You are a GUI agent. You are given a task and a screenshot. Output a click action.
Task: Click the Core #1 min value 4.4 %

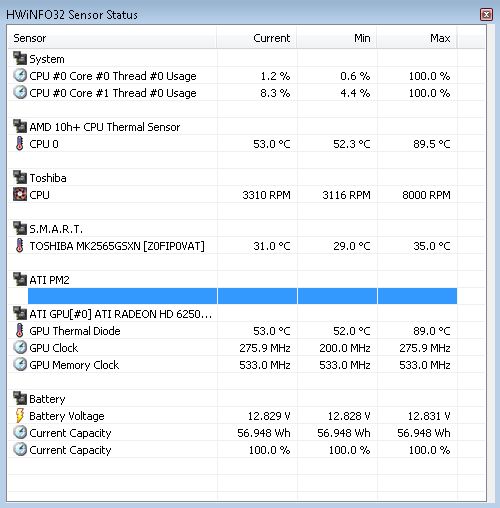pos(355,93)
